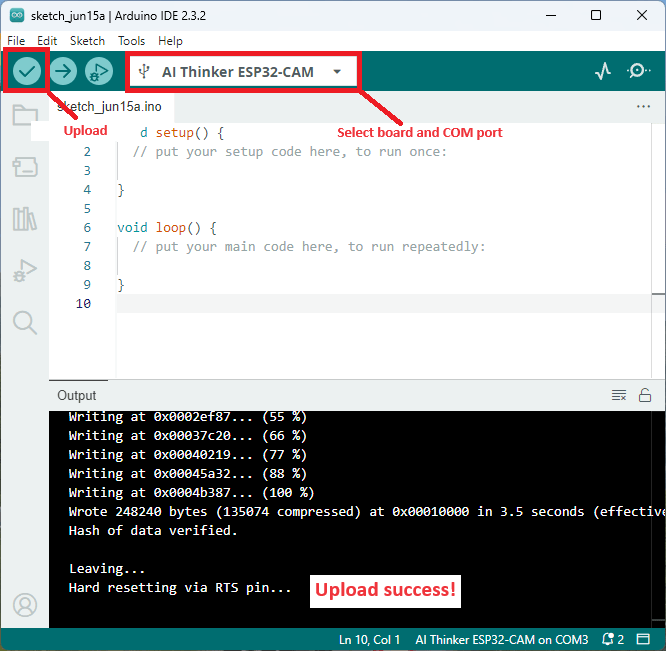This screenshot has height=651, width=666.
Task: Open the sidebar Debug panel
Action: tap(25, 270)
